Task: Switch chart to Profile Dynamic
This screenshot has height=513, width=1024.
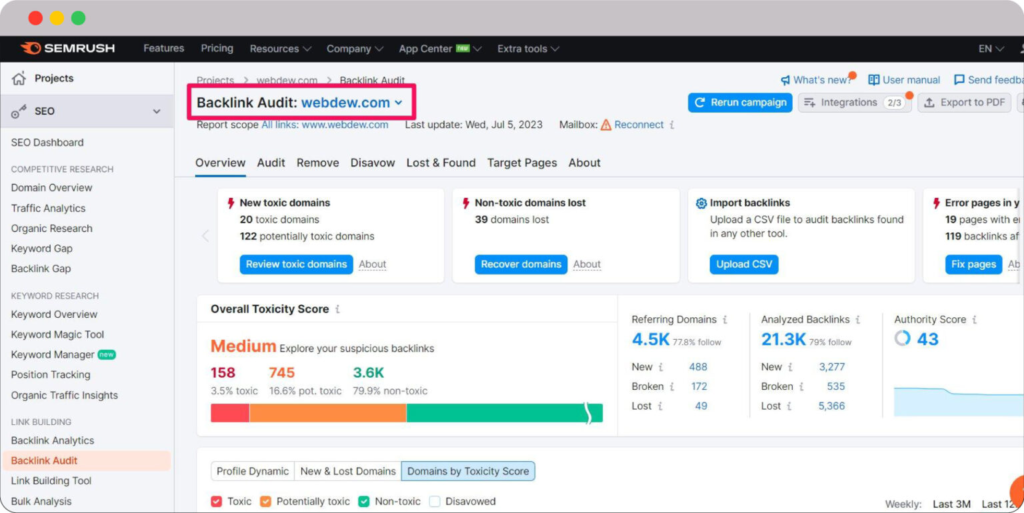Action: tap(252, 471)
